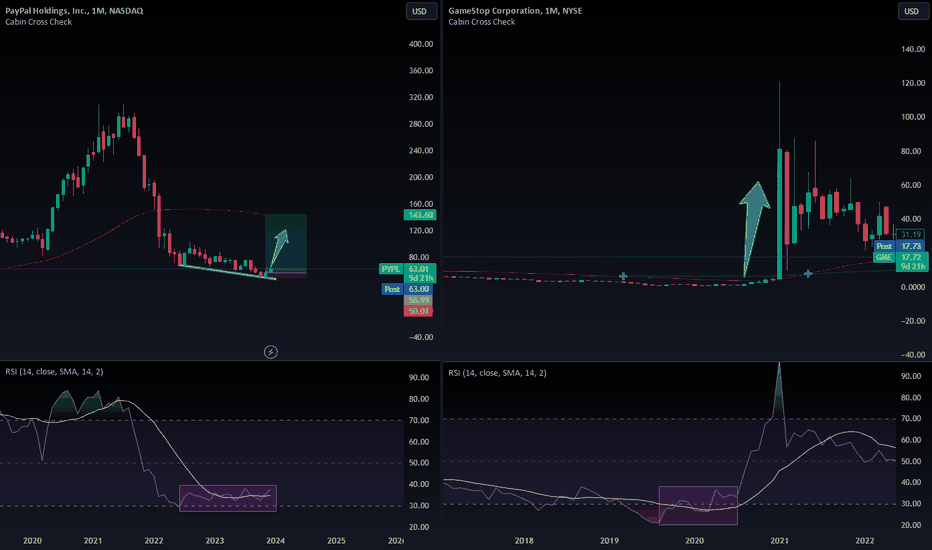932x550 pixels.
Task: Click the 2018 label on GameStop time axis
Action: [524, 540]
